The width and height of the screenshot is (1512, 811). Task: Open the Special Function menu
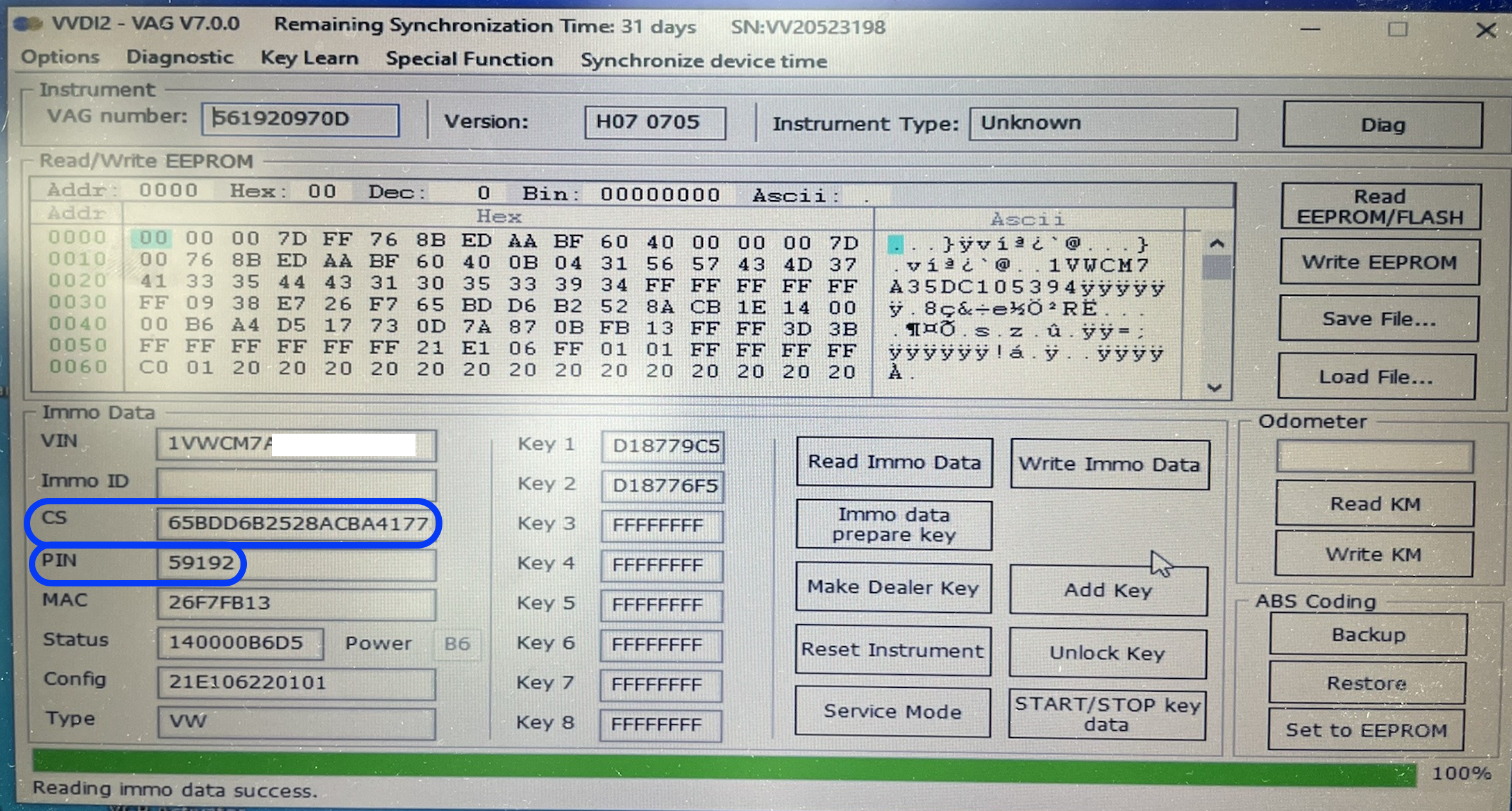point(469,59)
